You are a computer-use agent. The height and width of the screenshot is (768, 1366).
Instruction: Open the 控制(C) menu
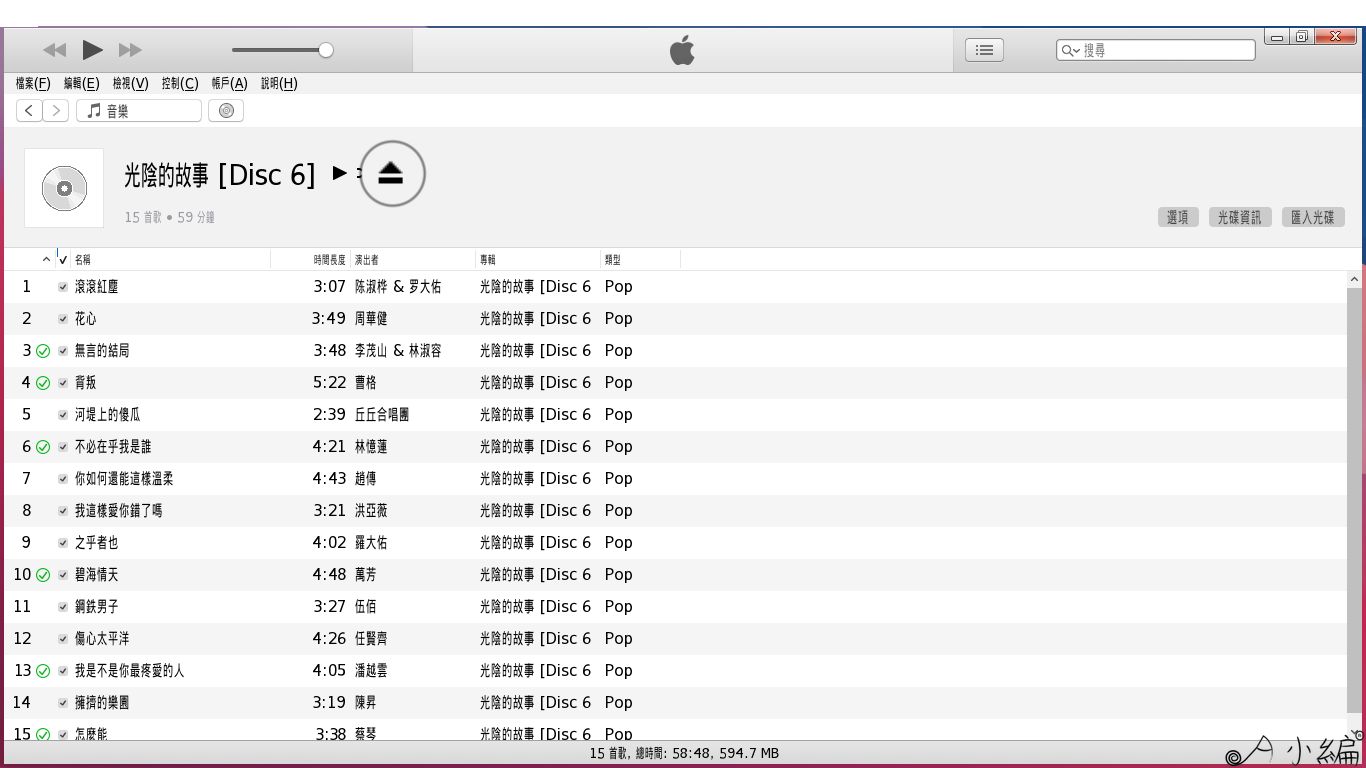(x=180, y=84)
